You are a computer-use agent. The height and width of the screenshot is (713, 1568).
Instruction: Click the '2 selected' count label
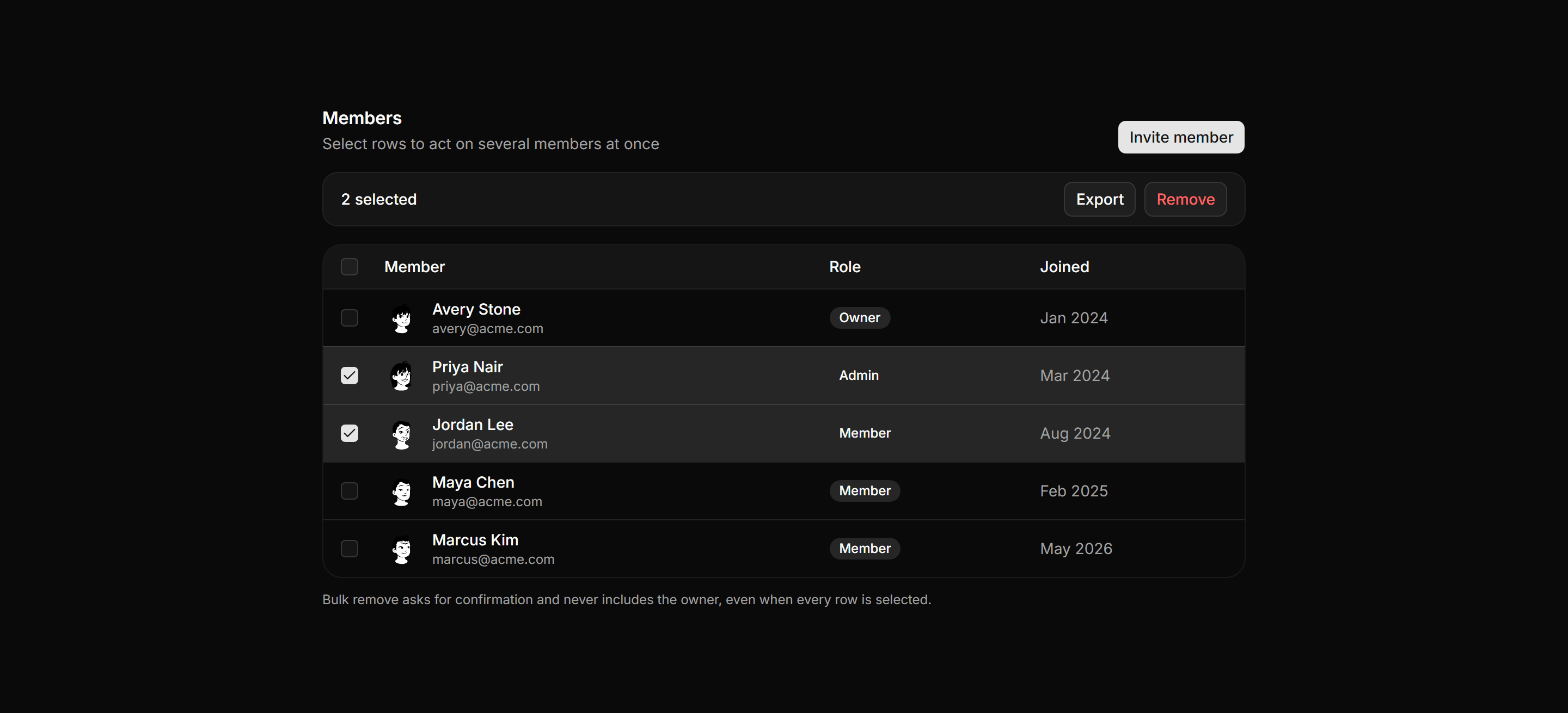(x=378, y=200)
